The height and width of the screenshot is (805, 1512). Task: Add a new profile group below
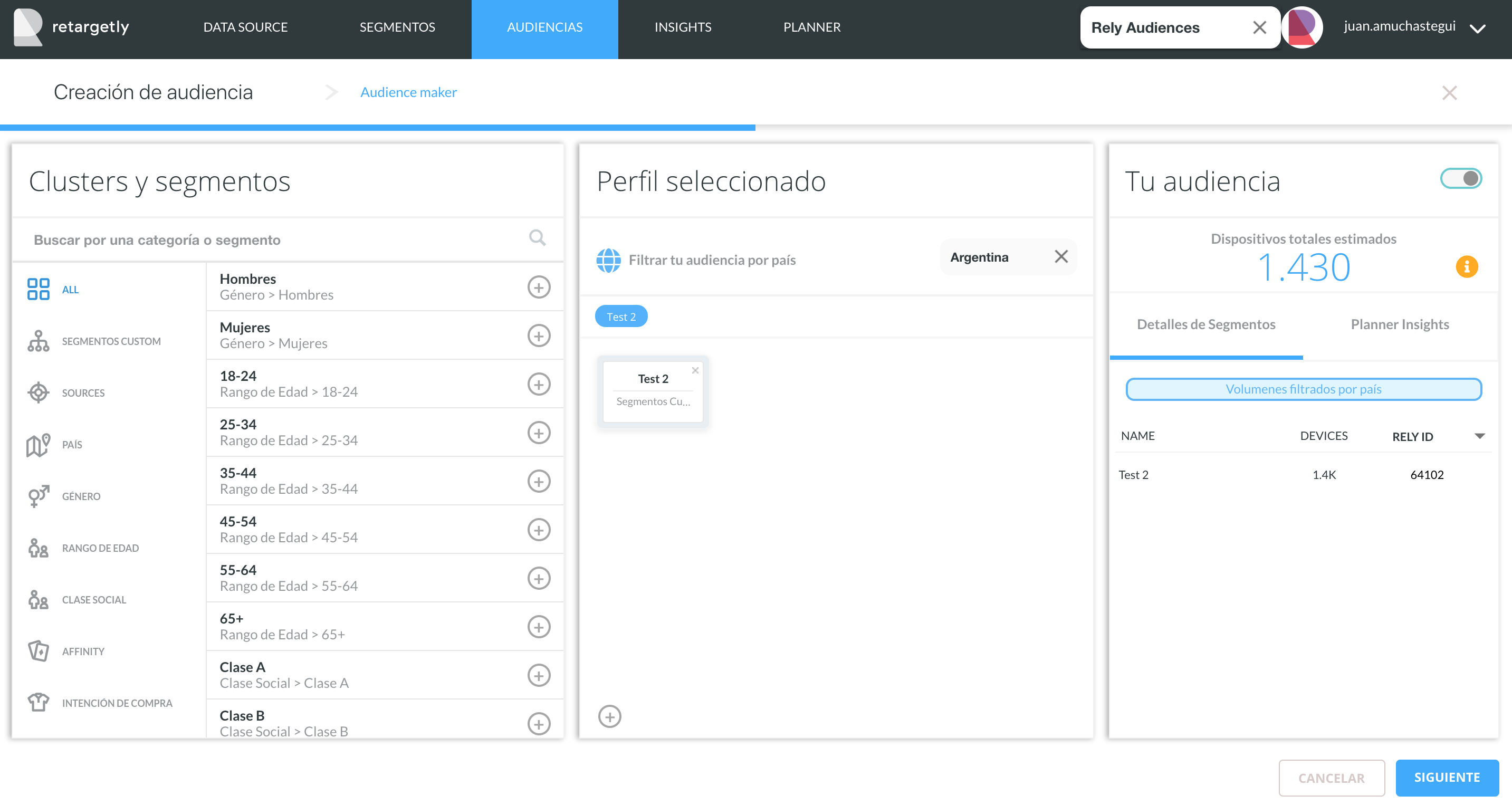609,716
